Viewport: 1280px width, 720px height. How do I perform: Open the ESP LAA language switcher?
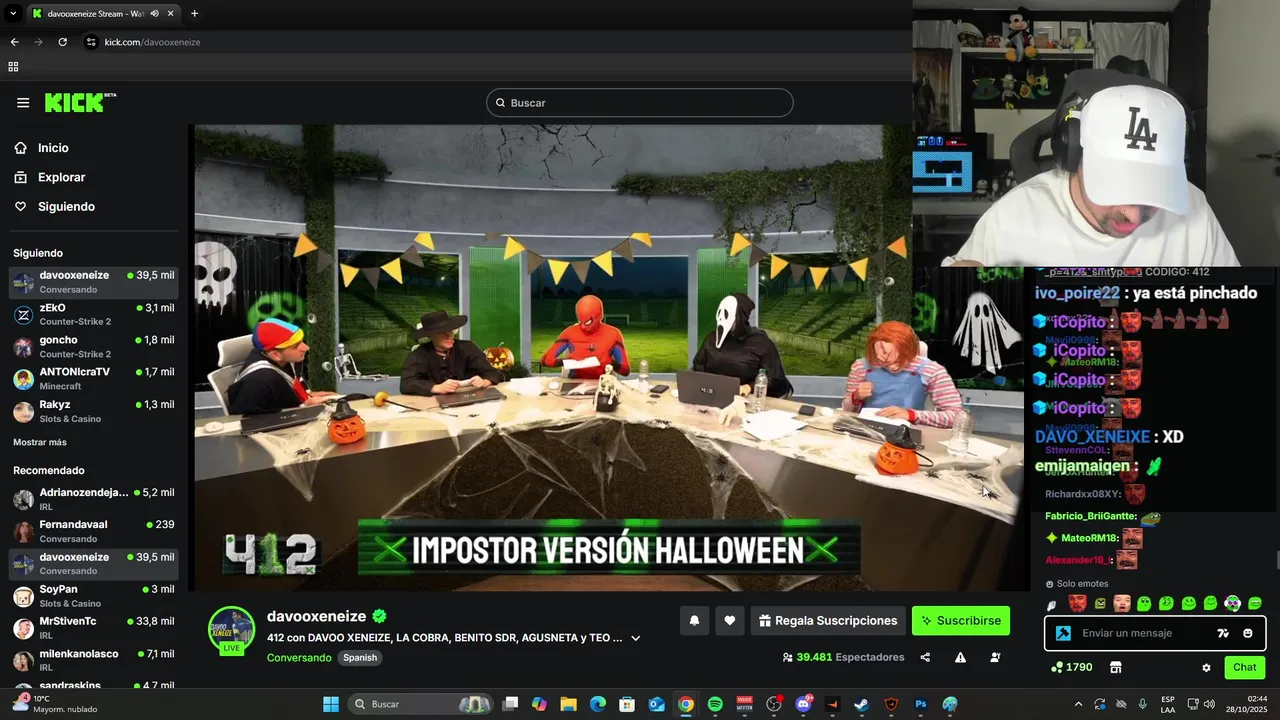tap(1168, 704)
